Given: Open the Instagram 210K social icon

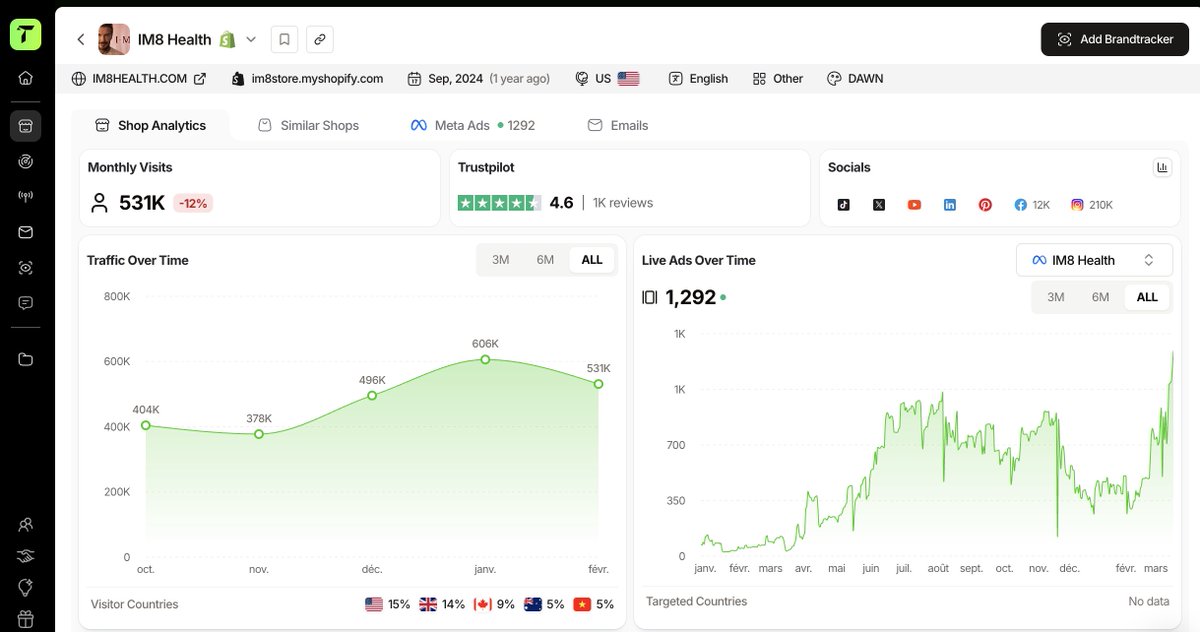Looking at the screenshot, I should [1092, 204].
